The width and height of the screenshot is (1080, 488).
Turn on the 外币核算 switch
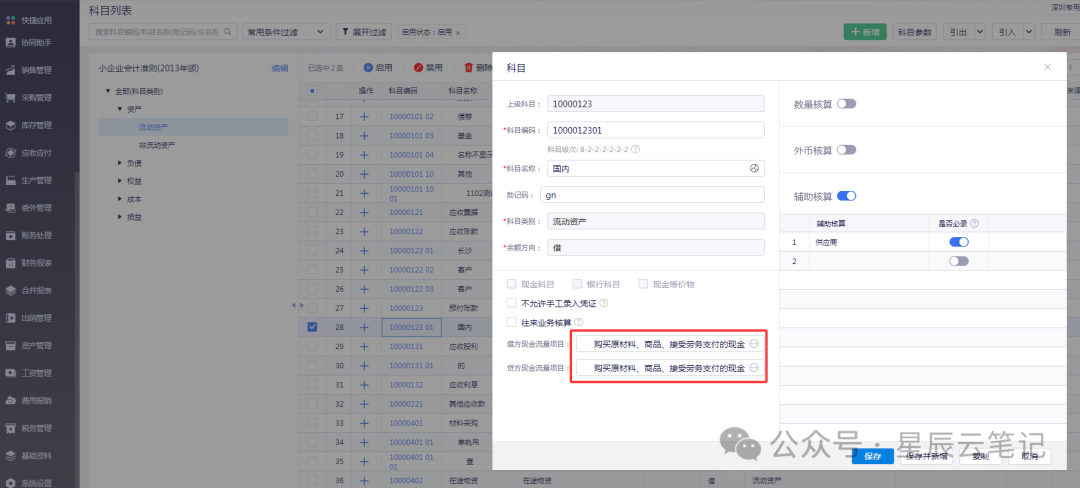point(846,149)
